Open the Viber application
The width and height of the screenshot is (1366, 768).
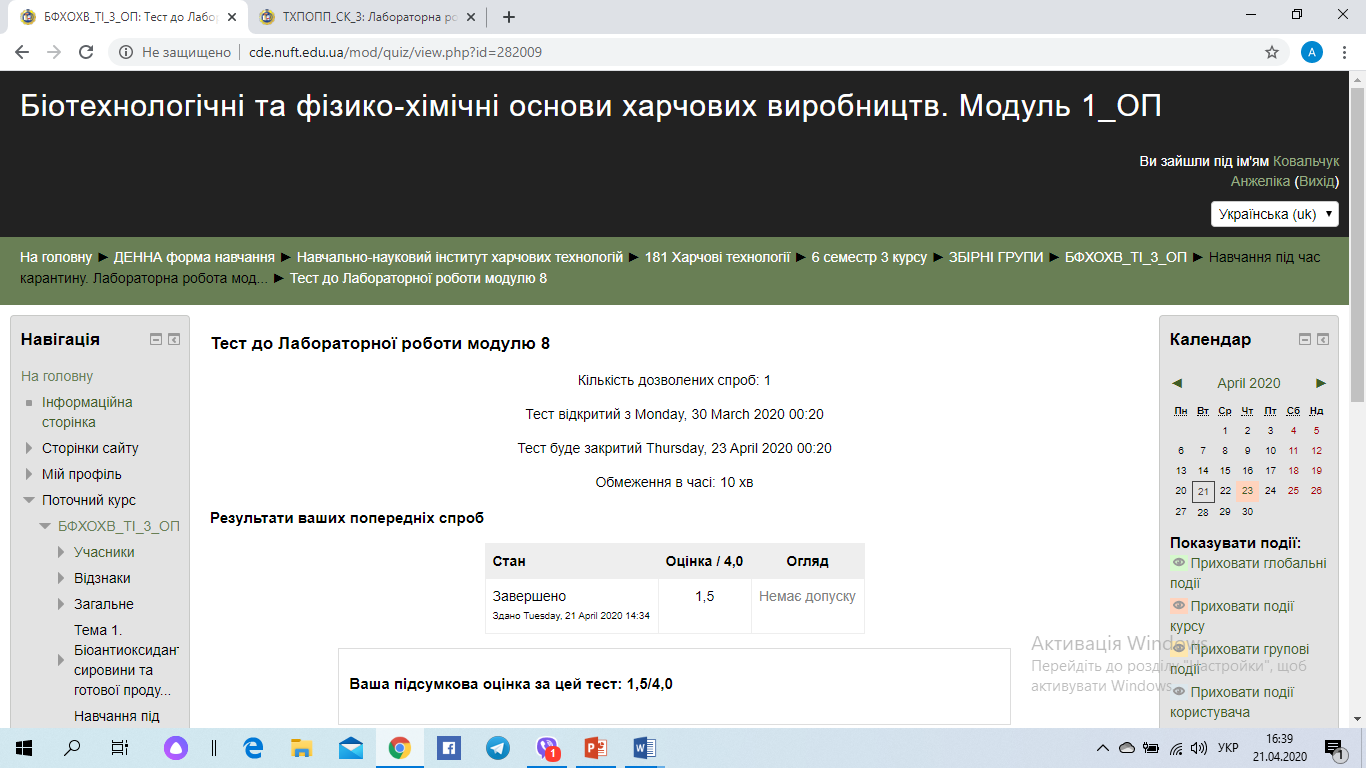click(x=547, y=746)
